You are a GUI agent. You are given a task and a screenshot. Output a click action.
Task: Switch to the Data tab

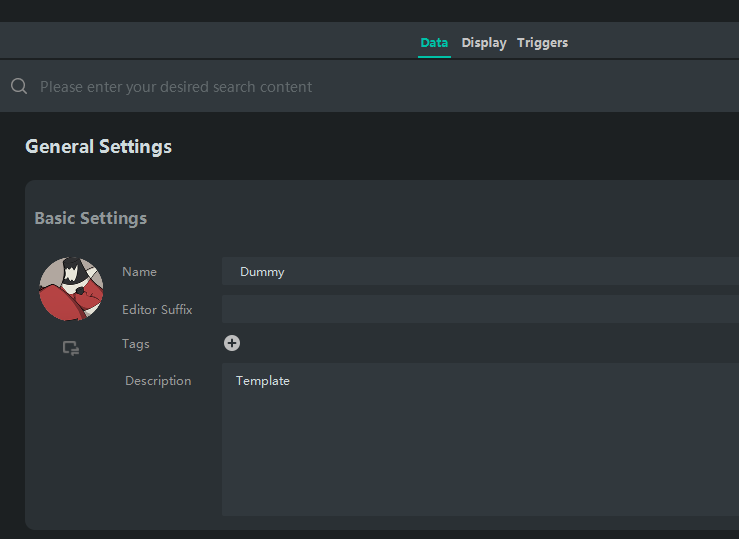(434, 43)
